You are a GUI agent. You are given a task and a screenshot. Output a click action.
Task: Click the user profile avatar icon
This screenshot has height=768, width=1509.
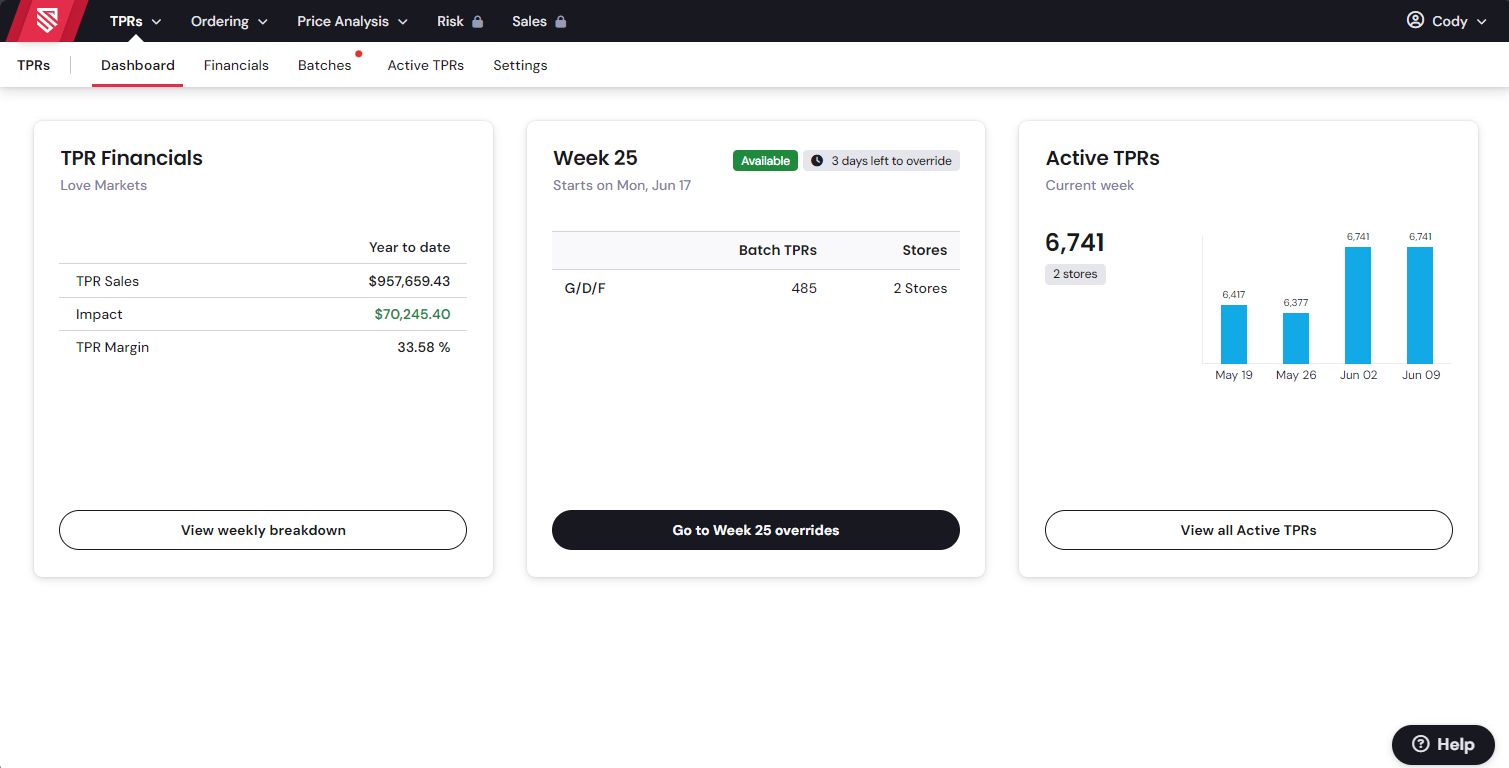coord(1415,21)
